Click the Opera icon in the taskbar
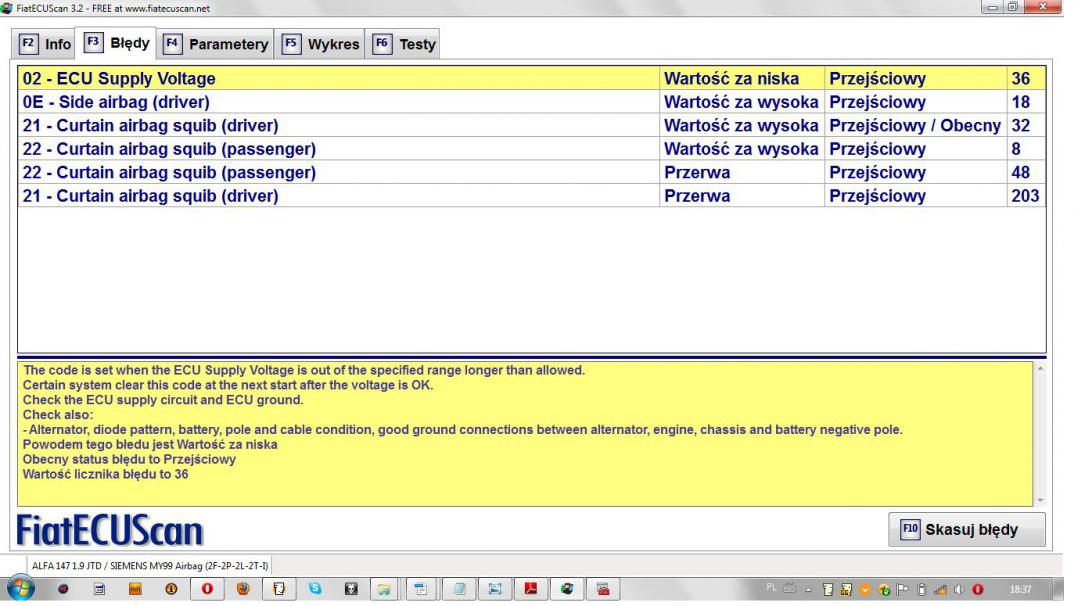This screenshot has height=606, width=1074. (x=207, y=589)
